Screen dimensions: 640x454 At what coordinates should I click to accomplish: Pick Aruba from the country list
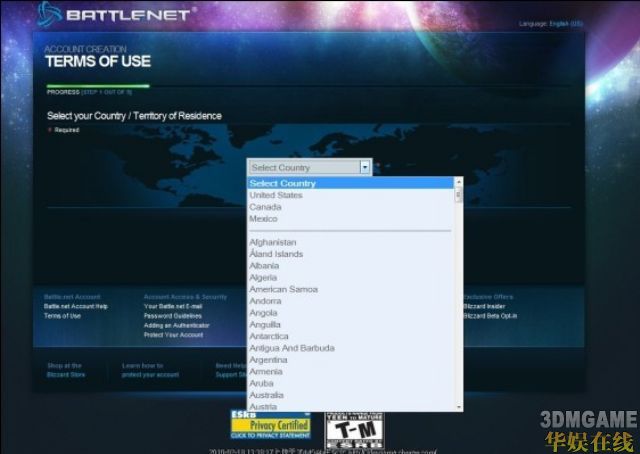point(350,383)
